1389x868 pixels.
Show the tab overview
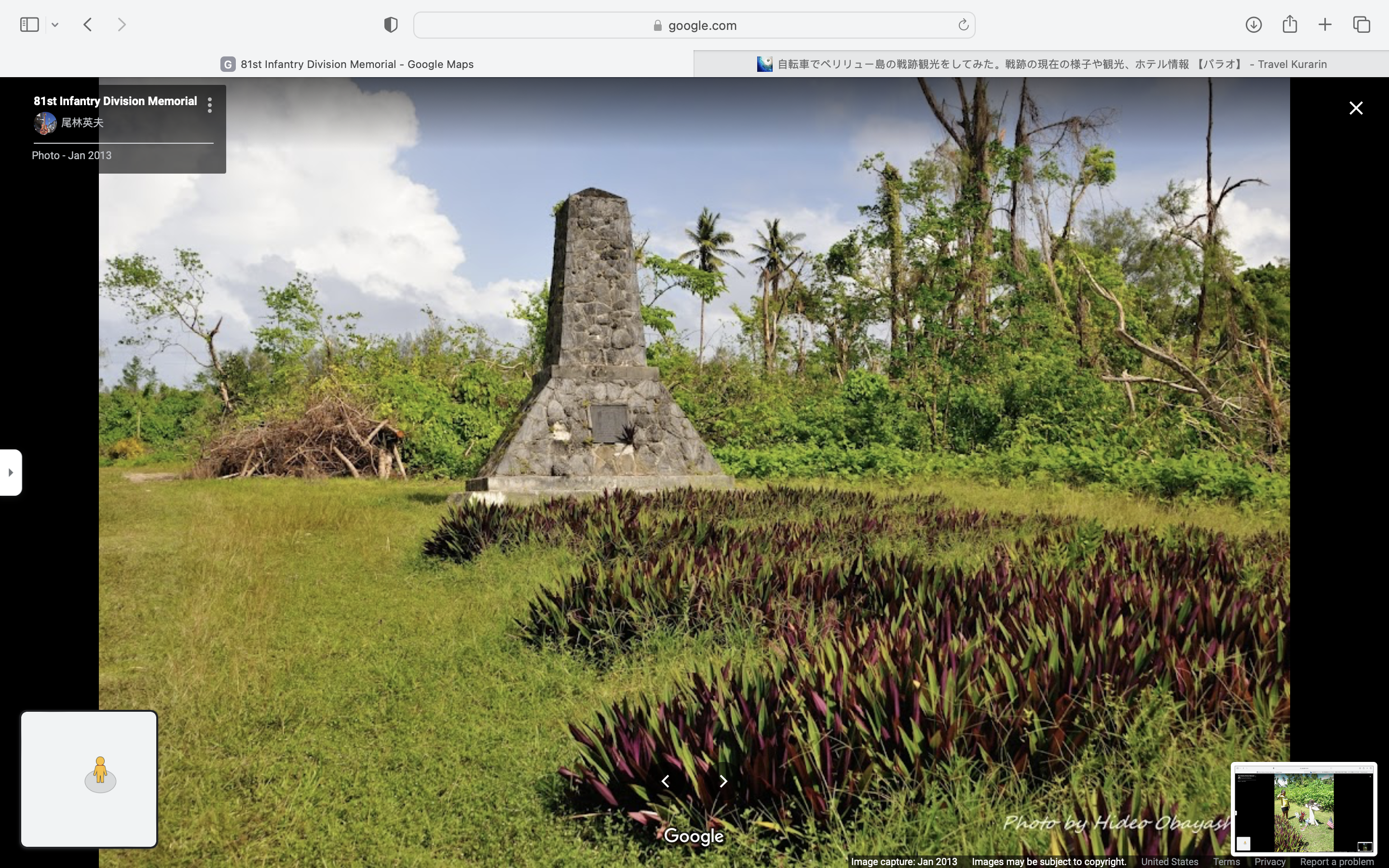[1362, 25]
